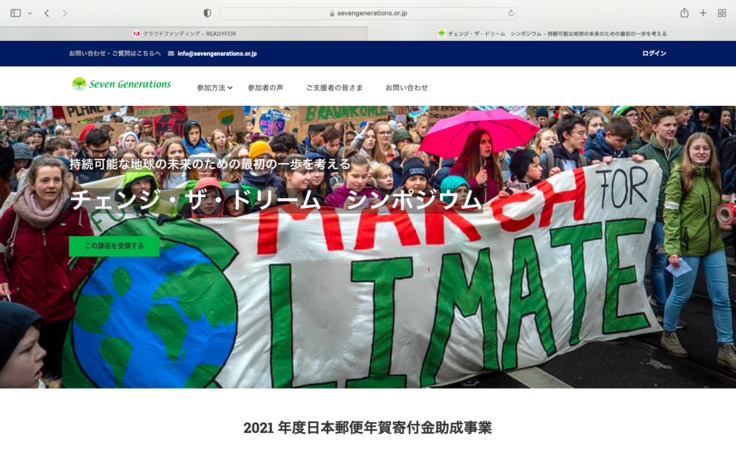This screenshot has width=736, height=460.
Task: Open the お問い合わせ navigation item
Action: click(406, 88)
